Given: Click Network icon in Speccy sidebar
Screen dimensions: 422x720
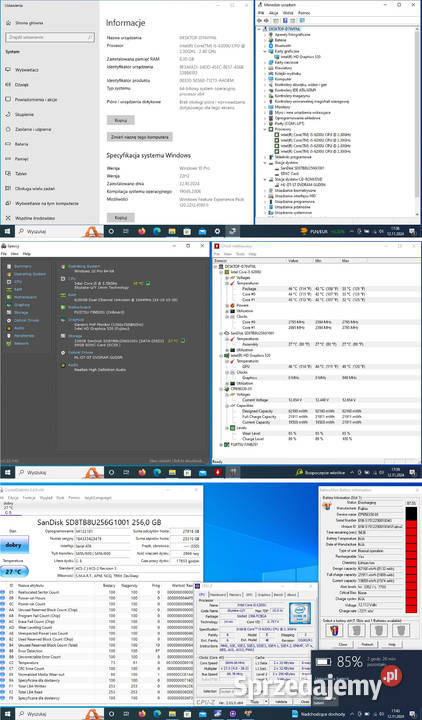Looking at the screenshot, I should [x=9, y=343].
